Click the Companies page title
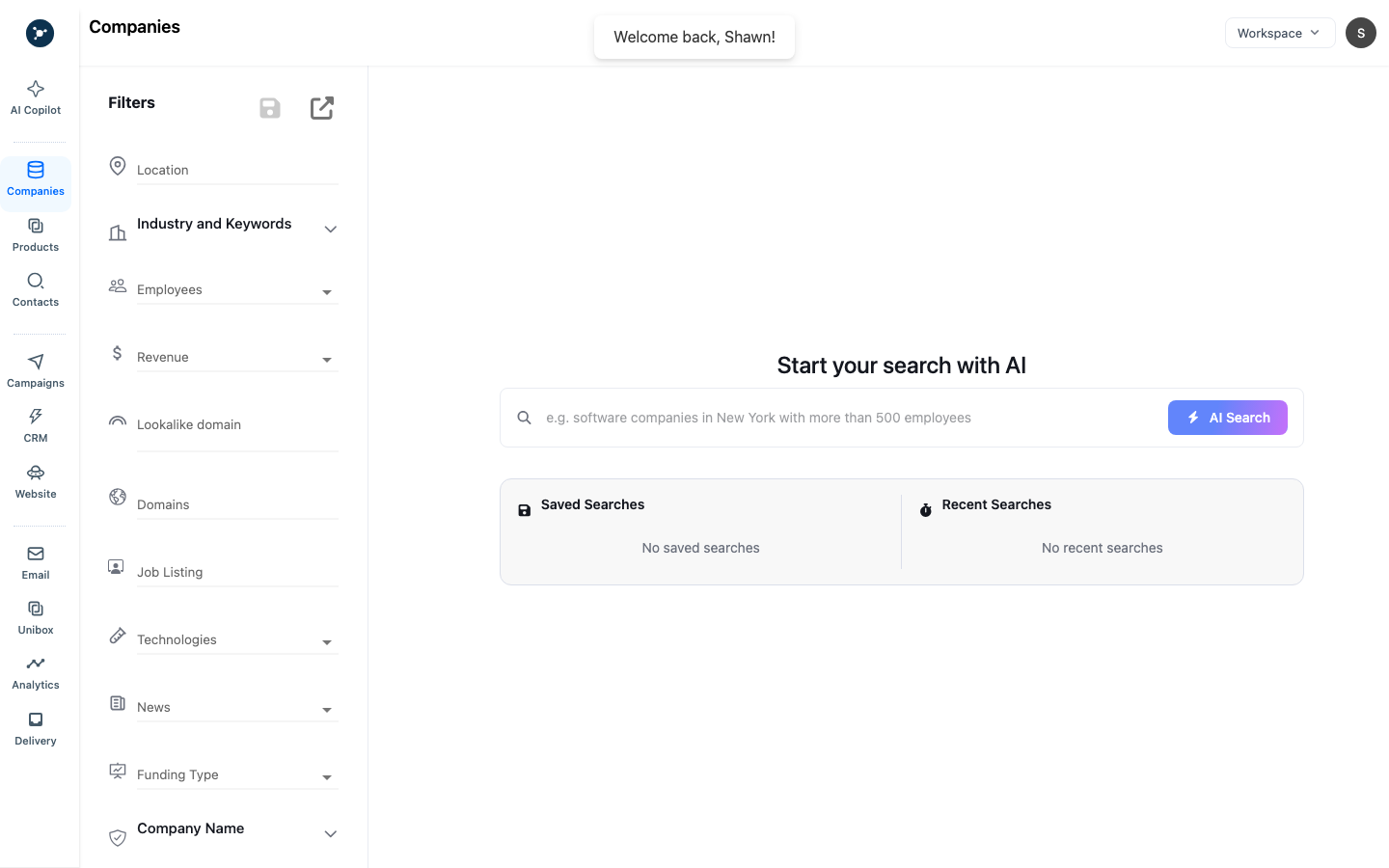 pos(135,27)
